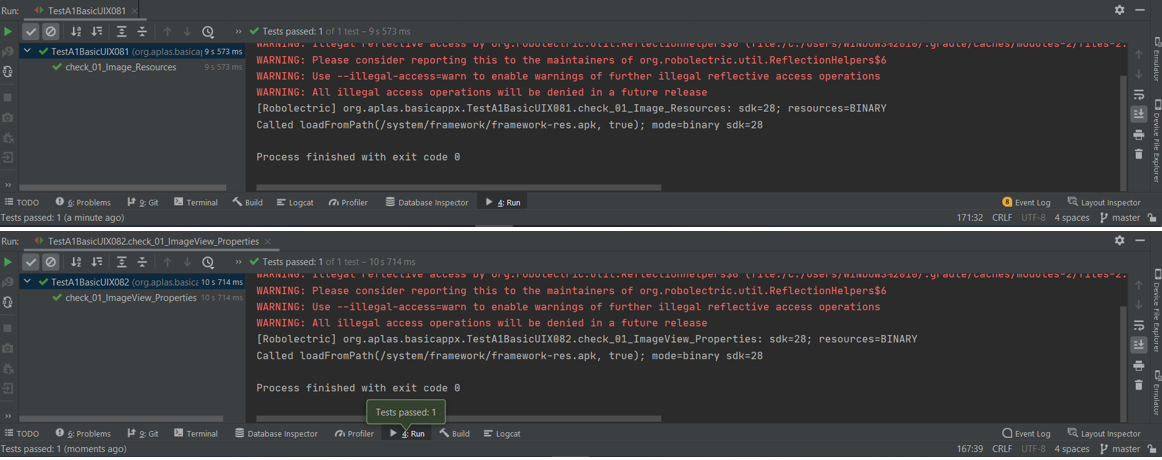The height and width of the screenshot is (460, 1162).
Task: Toggle soft-wrap in the TestA1BasicUIX081 console
Action: pyautogui.click(x=1139, y=94)
